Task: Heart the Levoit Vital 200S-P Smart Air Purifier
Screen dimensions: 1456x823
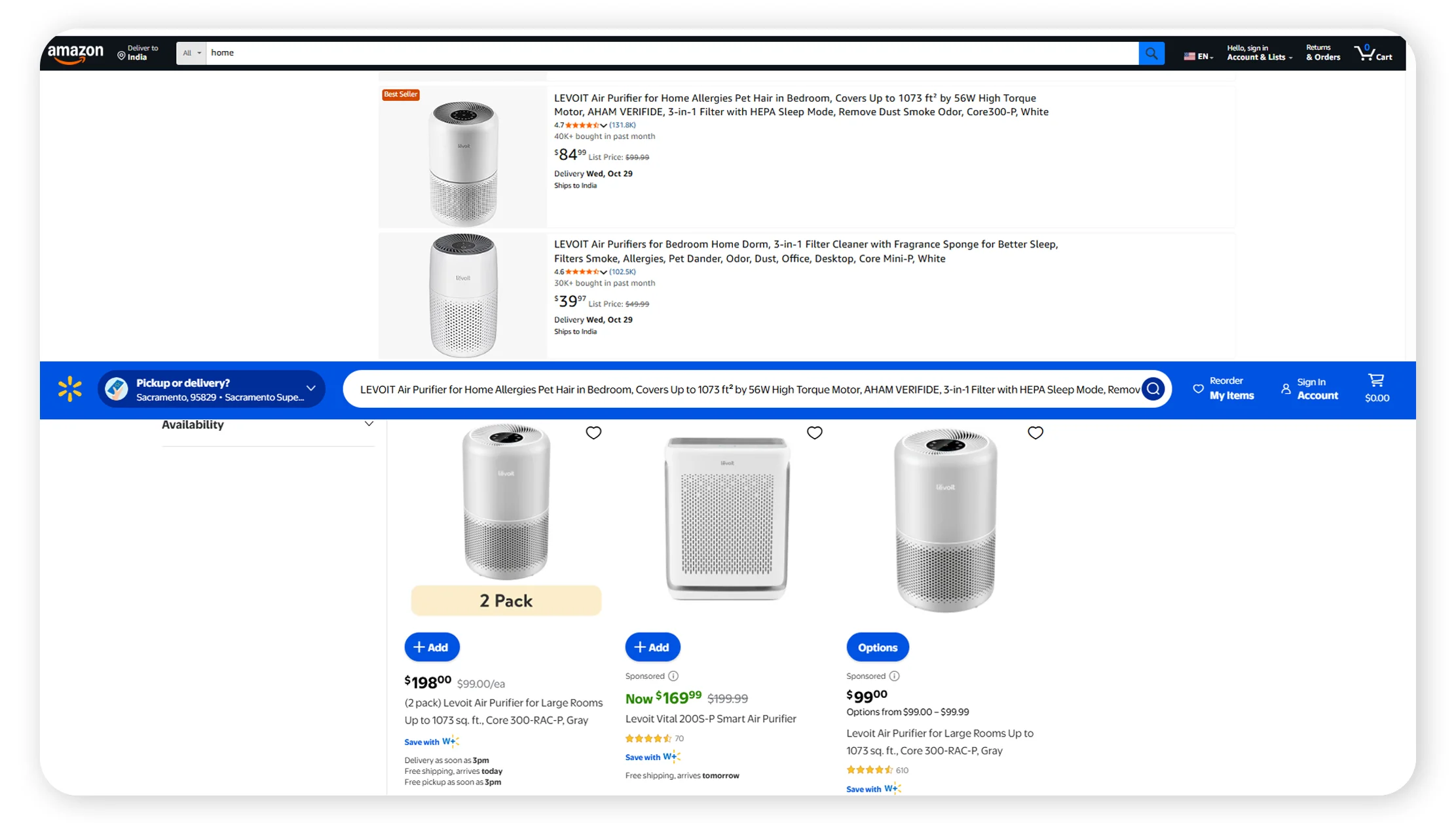Action: point(814,433)
